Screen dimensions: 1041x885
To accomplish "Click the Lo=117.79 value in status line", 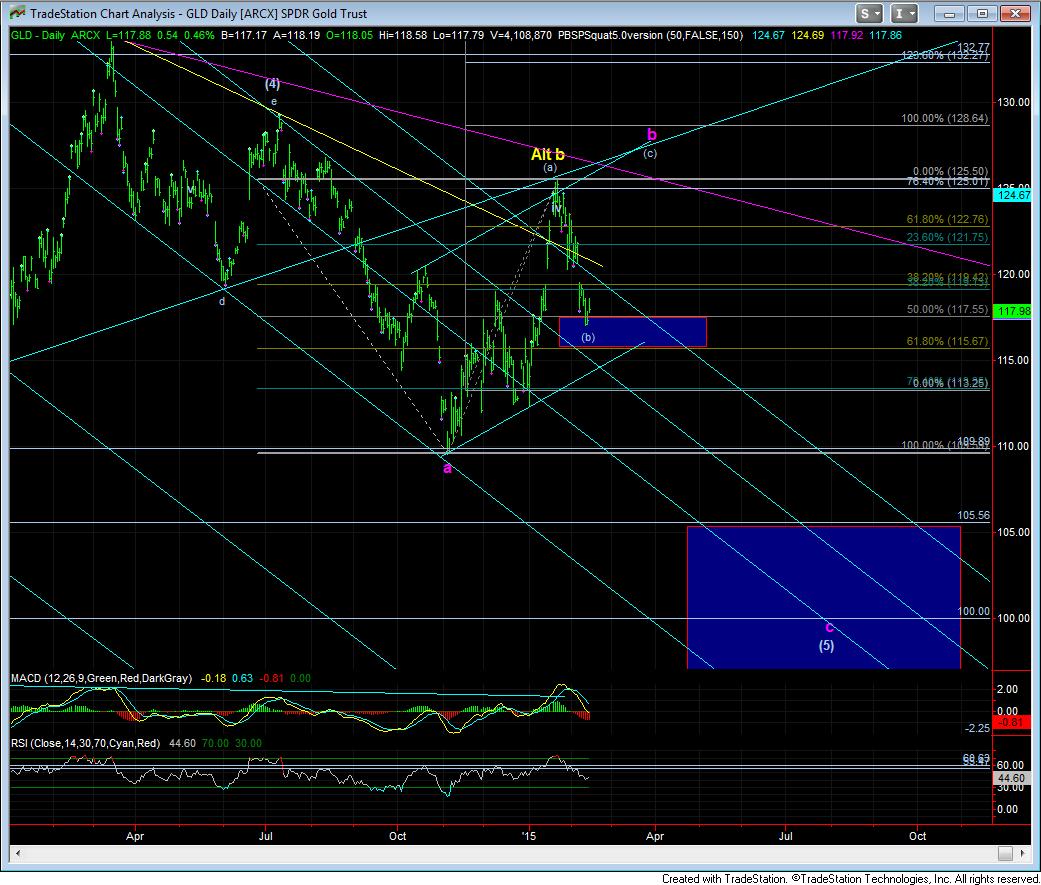I will (458, 35).
